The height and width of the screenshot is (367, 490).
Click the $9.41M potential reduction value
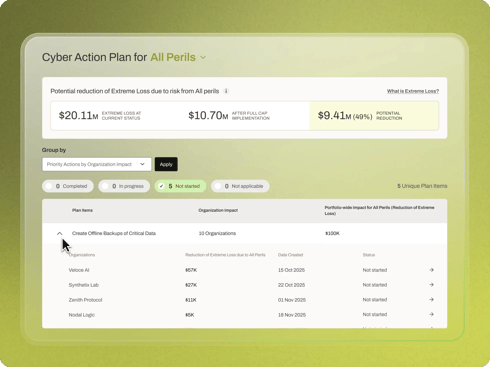tap(345, 115)
